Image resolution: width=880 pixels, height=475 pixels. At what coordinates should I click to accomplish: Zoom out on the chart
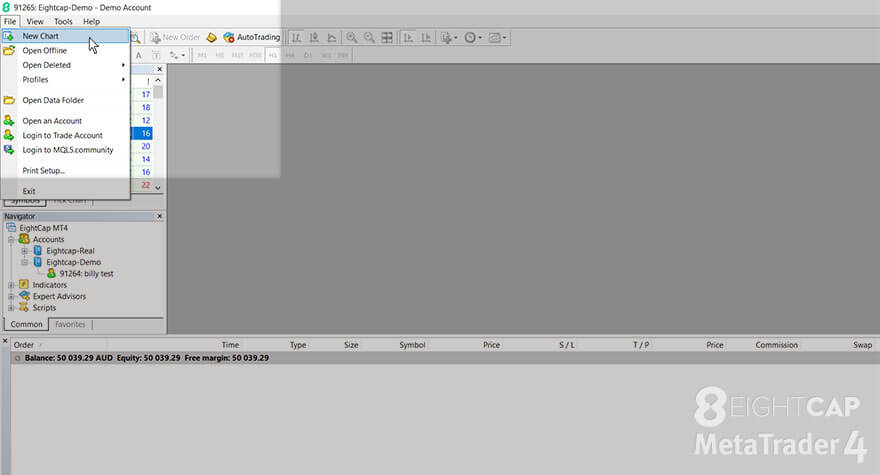(369, 38)
